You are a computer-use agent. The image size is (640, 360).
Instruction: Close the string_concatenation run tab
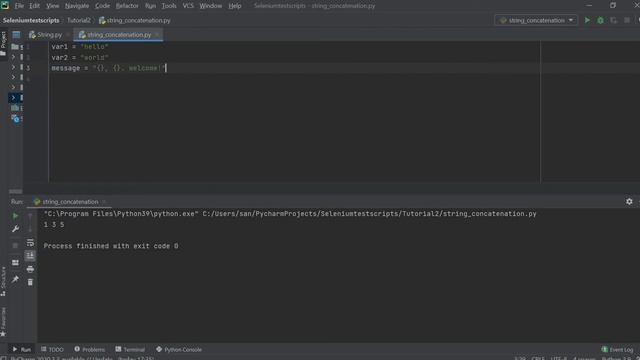click(x=104, y=202)
